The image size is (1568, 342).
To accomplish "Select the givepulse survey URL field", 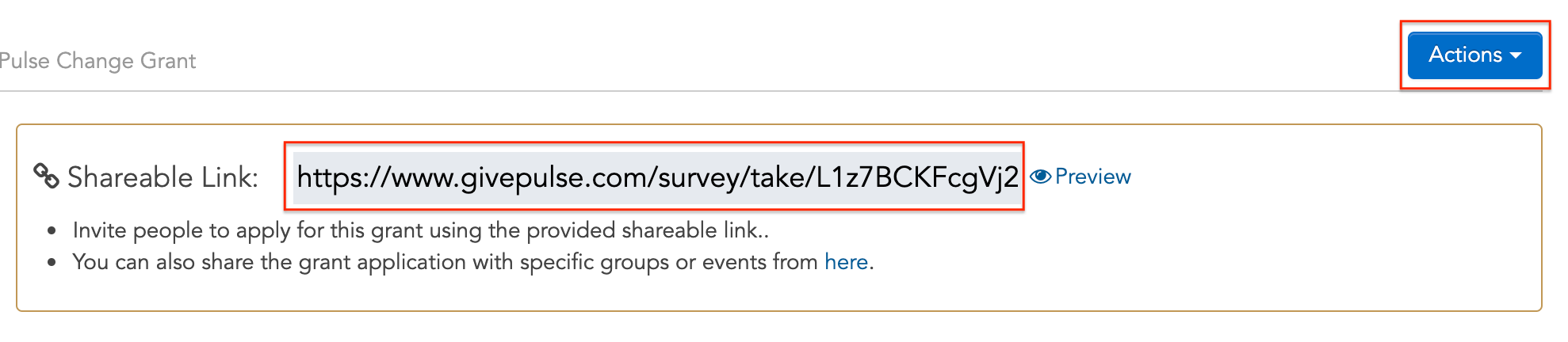I will (x=656, y=177).
